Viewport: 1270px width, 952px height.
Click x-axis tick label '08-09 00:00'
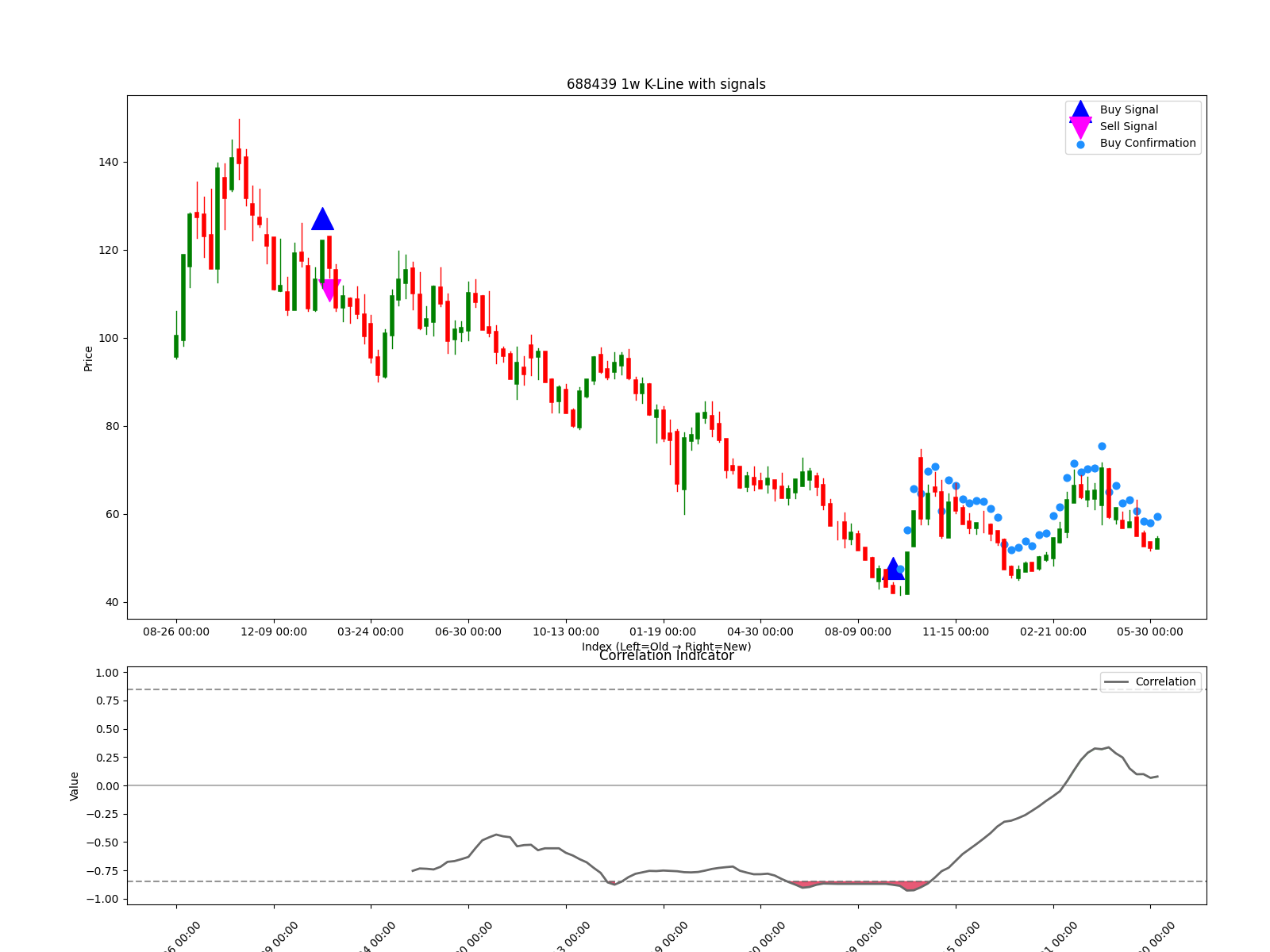point(858,631)
